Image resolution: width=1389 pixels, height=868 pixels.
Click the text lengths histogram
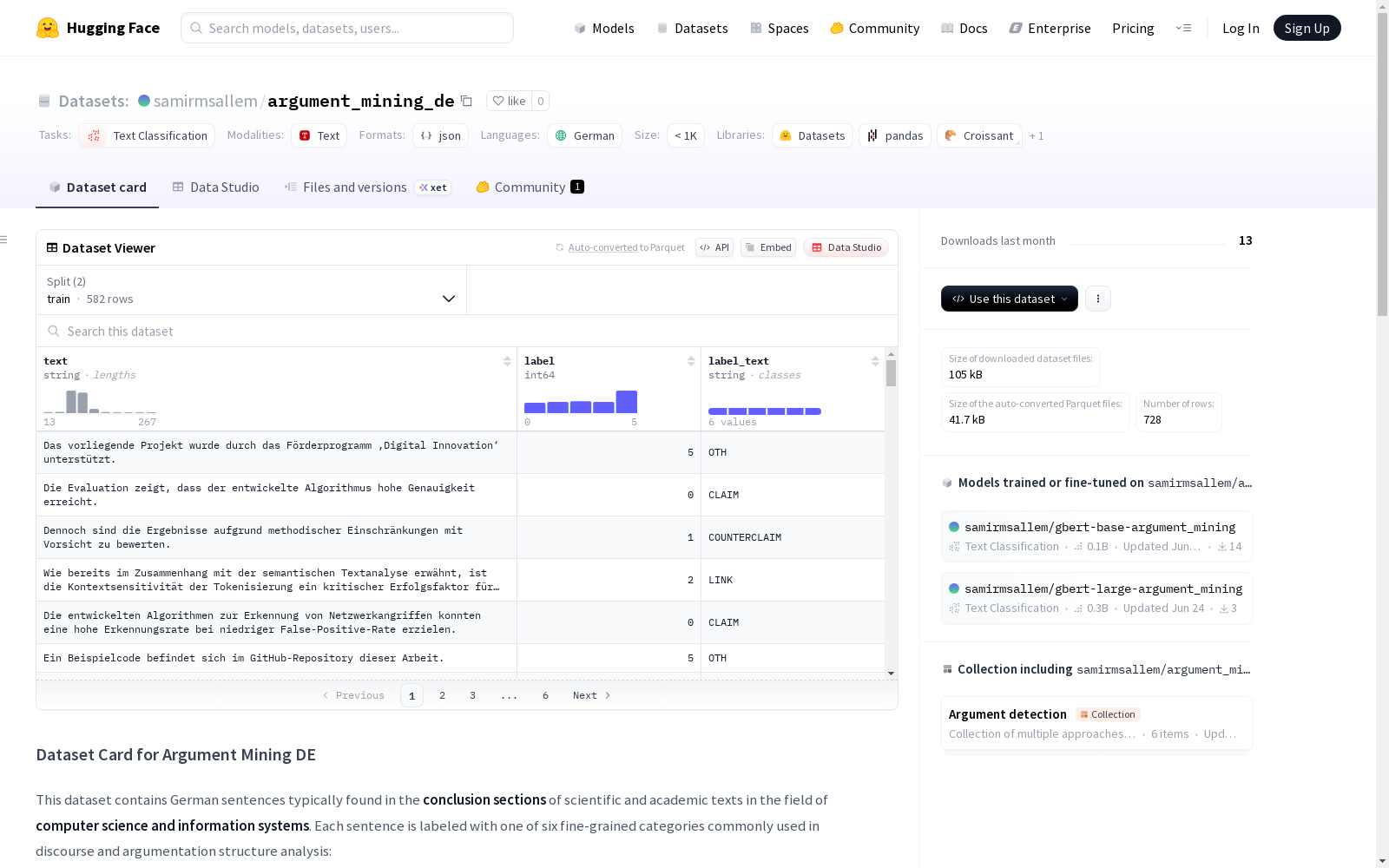(x=100, y=402)
